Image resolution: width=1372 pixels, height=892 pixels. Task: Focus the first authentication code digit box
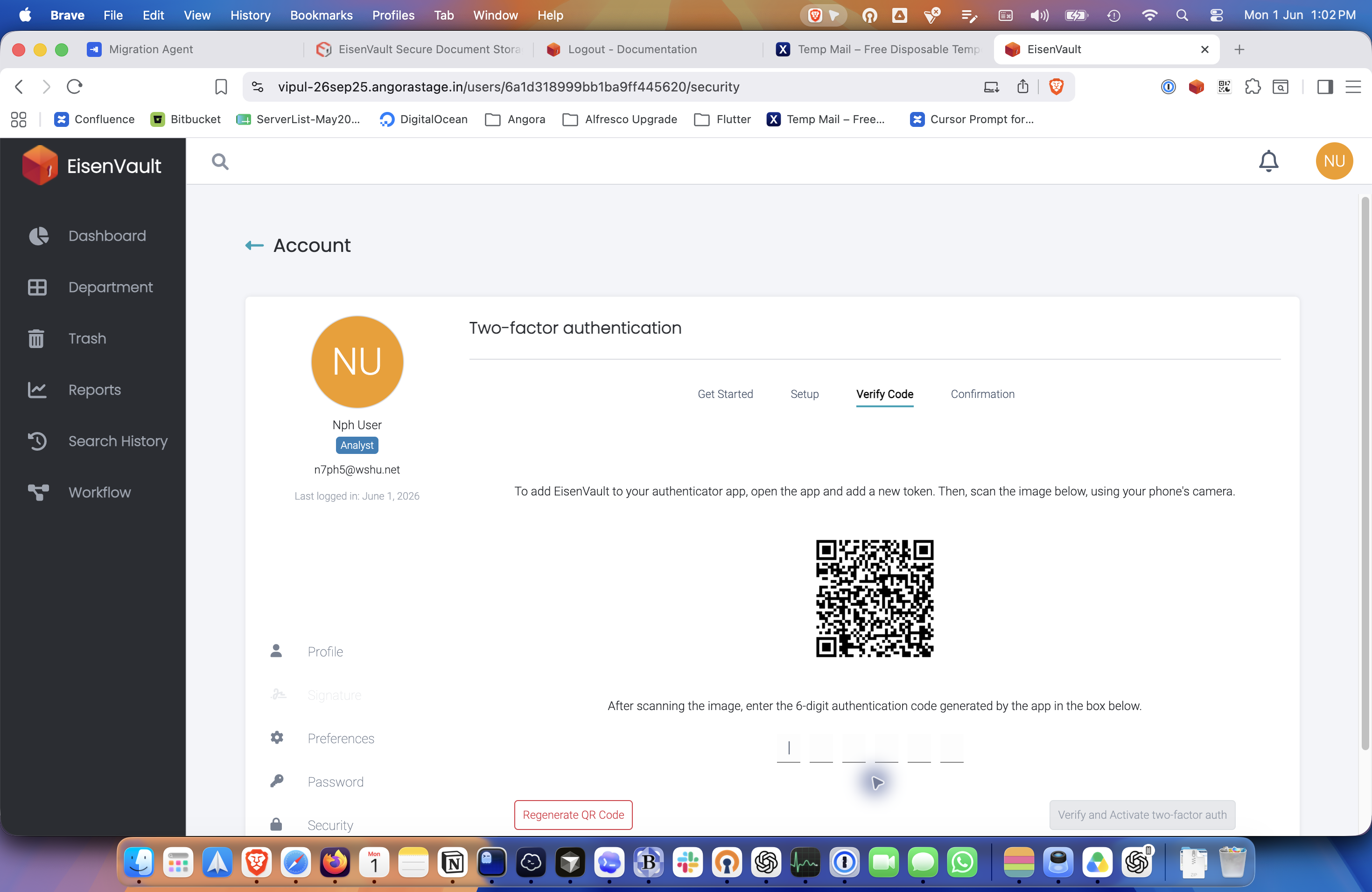pos(788,748)
